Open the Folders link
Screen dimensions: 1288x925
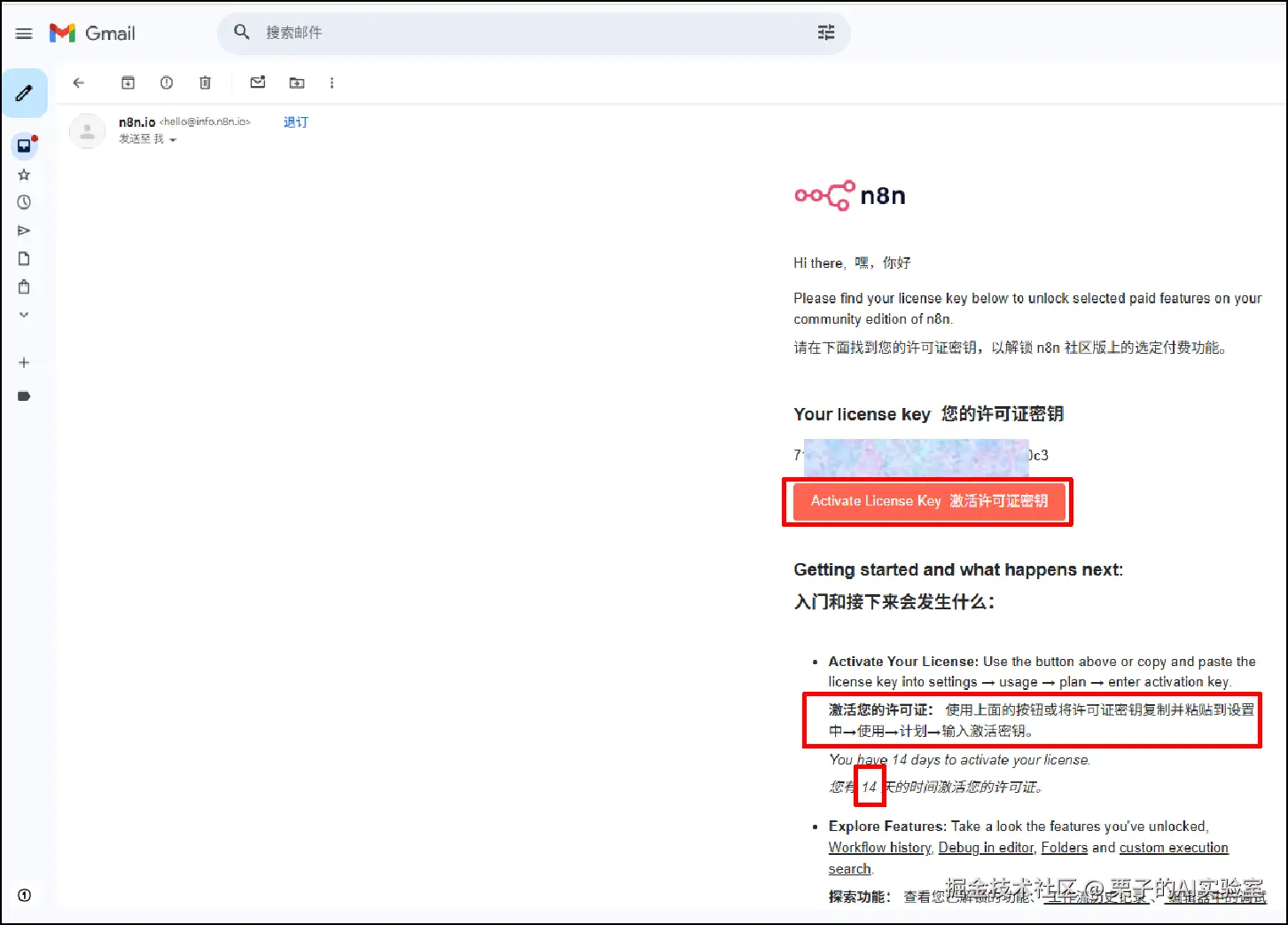click(1064, 848)
